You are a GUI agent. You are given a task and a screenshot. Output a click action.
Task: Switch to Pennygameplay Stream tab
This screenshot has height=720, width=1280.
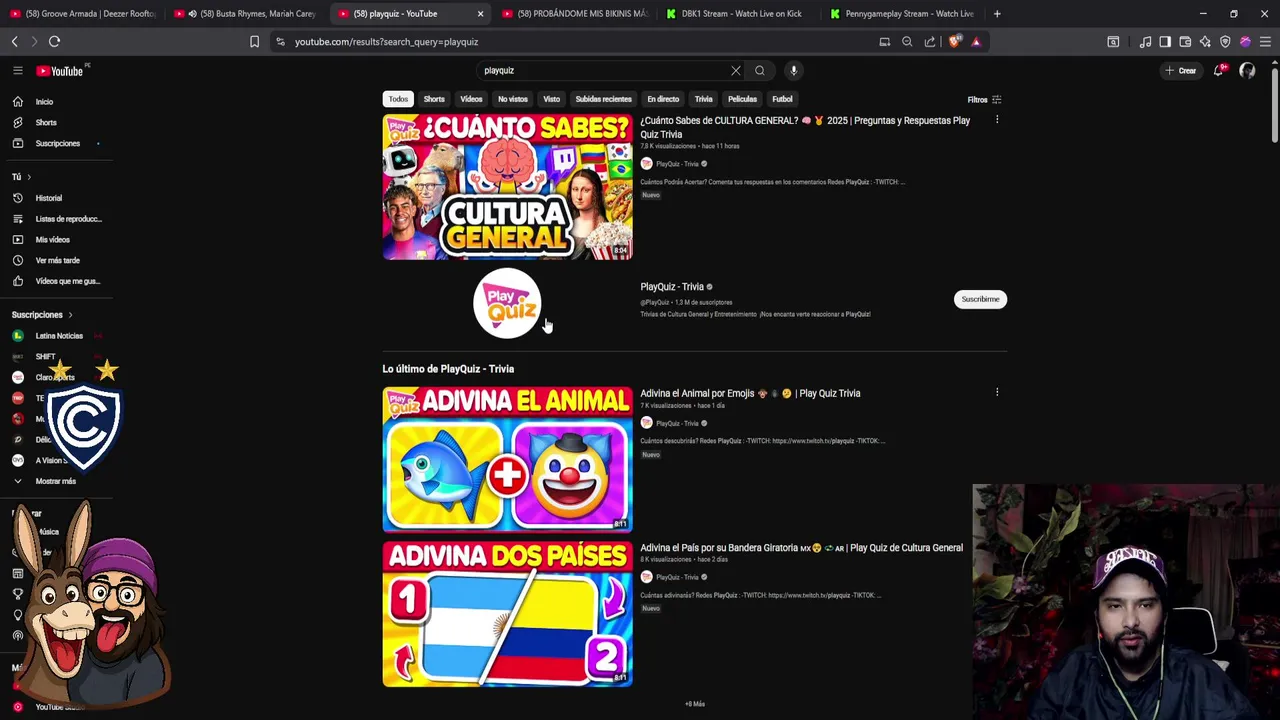click(905, 14)
